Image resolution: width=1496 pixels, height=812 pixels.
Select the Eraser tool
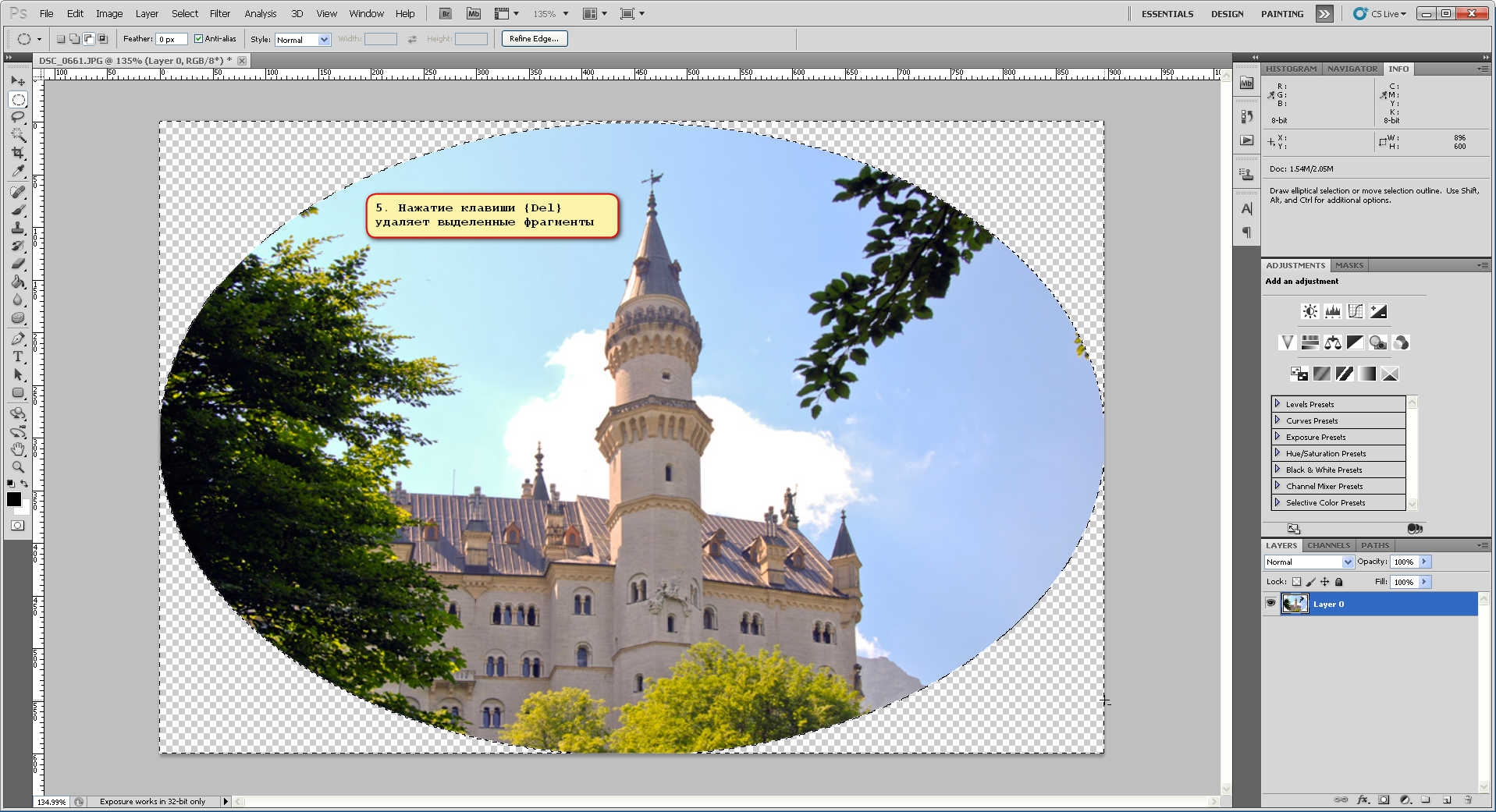[18, 264]
